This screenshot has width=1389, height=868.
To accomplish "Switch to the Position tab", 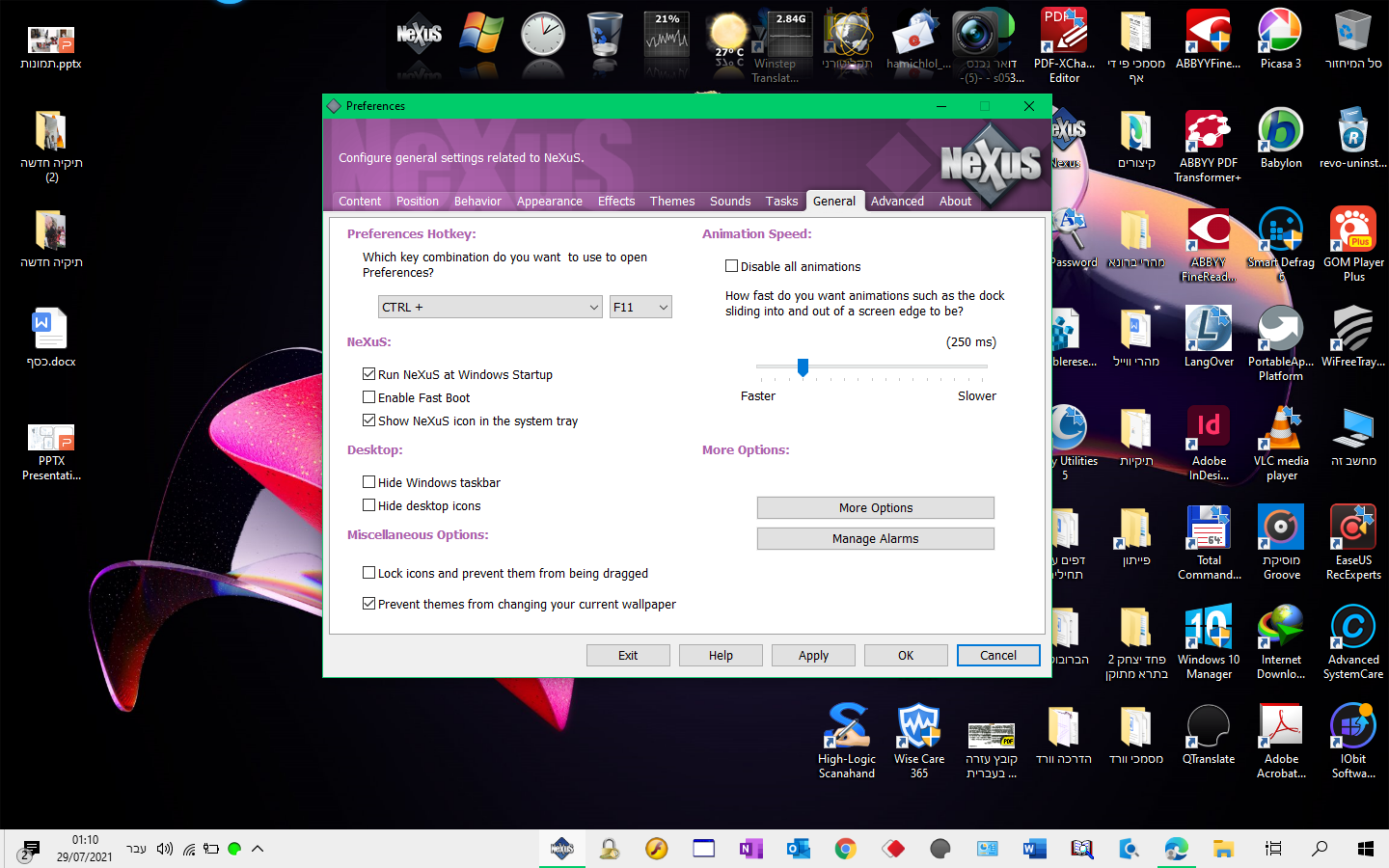I will tap(418, 201).
